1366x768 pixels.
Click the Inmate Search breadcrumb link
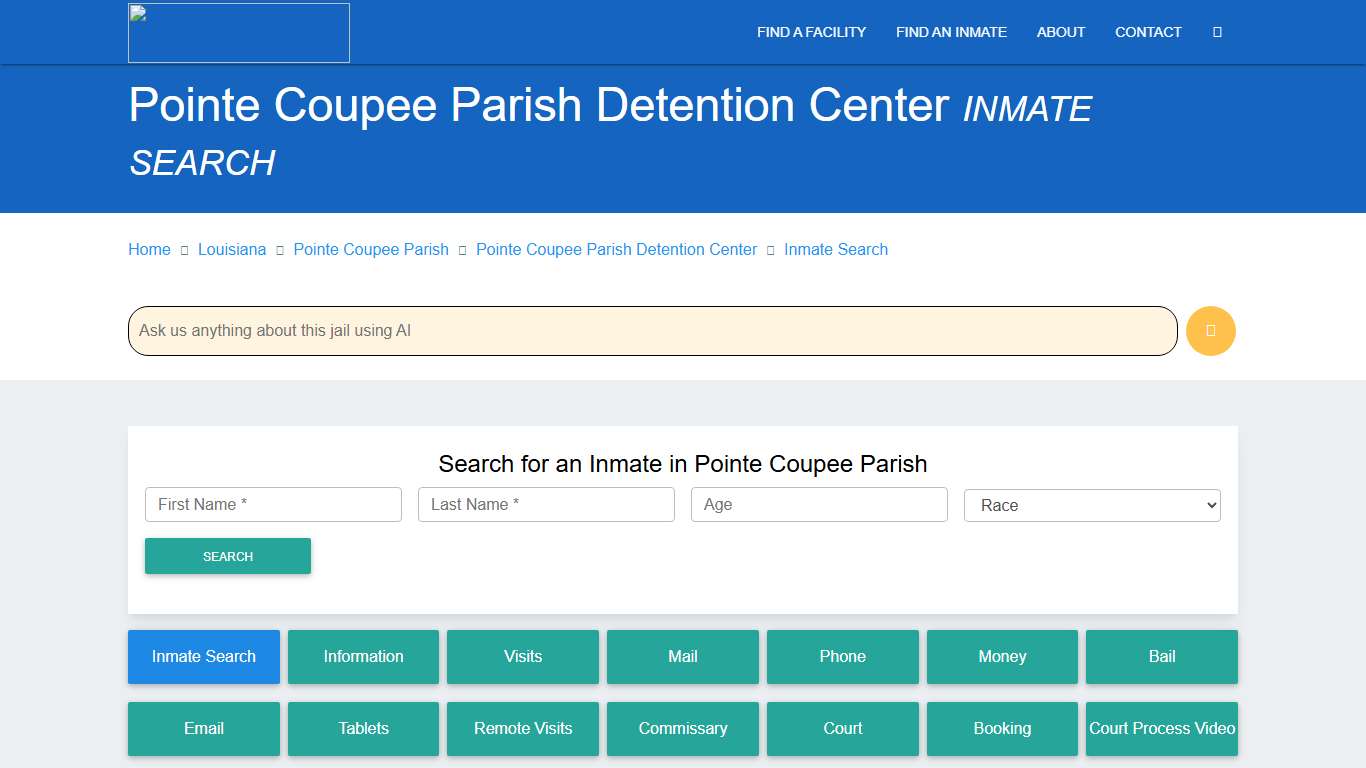(x=836, y=249)
